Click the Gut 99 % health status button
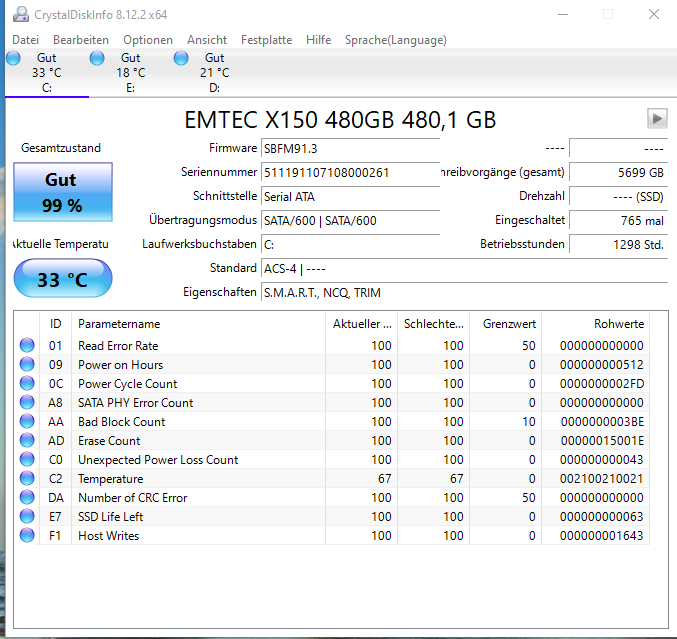Viewport: 677px width, 639px height. pyautogui.click(x=63, y=192)
